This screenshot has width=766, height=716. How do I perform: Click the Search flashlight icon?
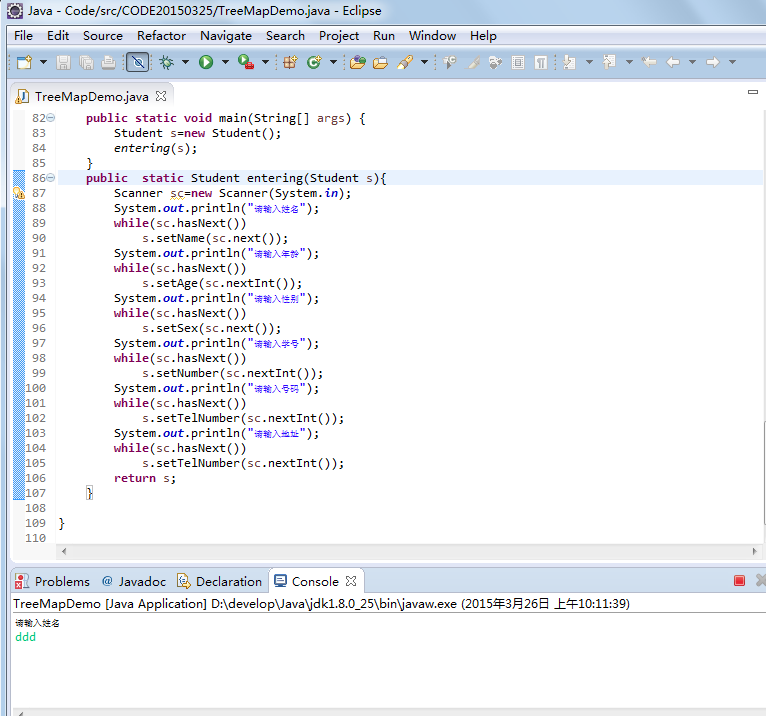(405, 63)
